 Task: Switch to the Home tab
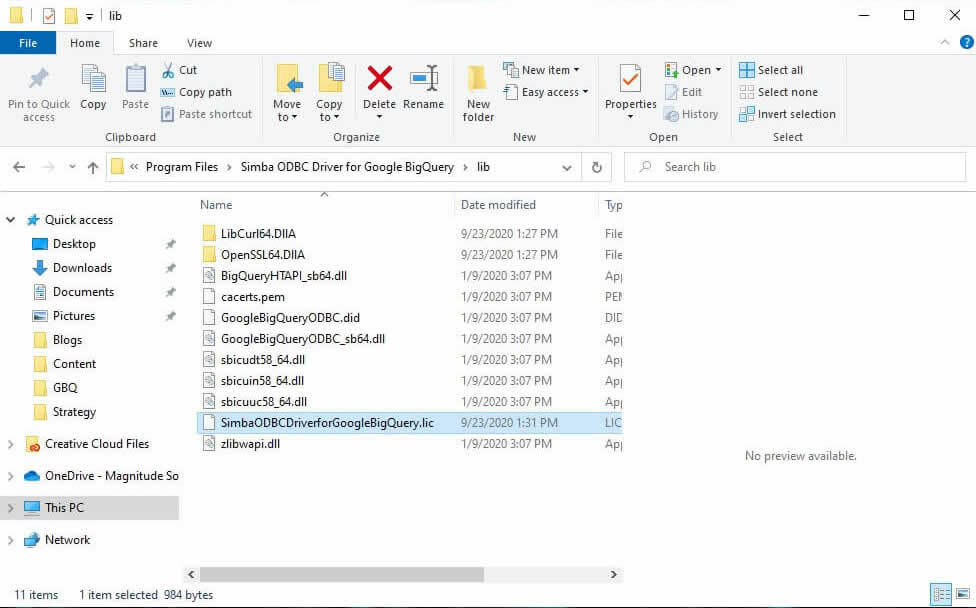pos(85,43)
